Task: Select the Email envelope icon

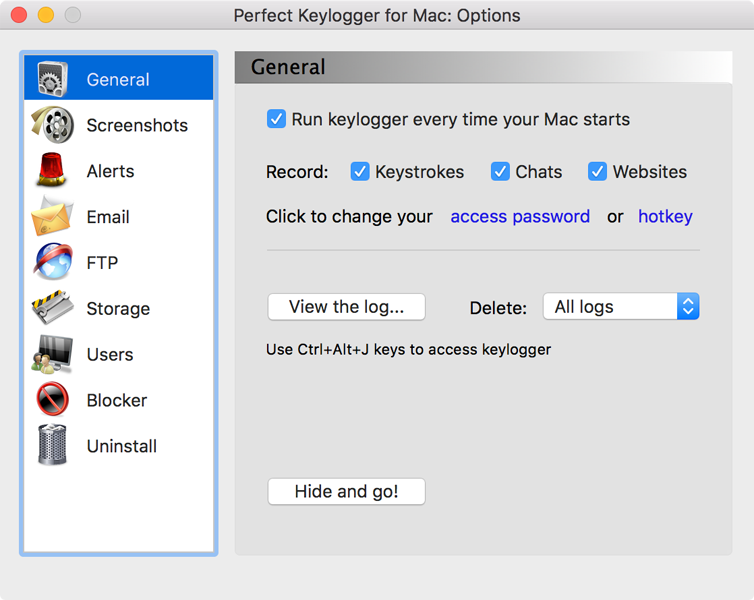Action: click(x=52, y=217)
